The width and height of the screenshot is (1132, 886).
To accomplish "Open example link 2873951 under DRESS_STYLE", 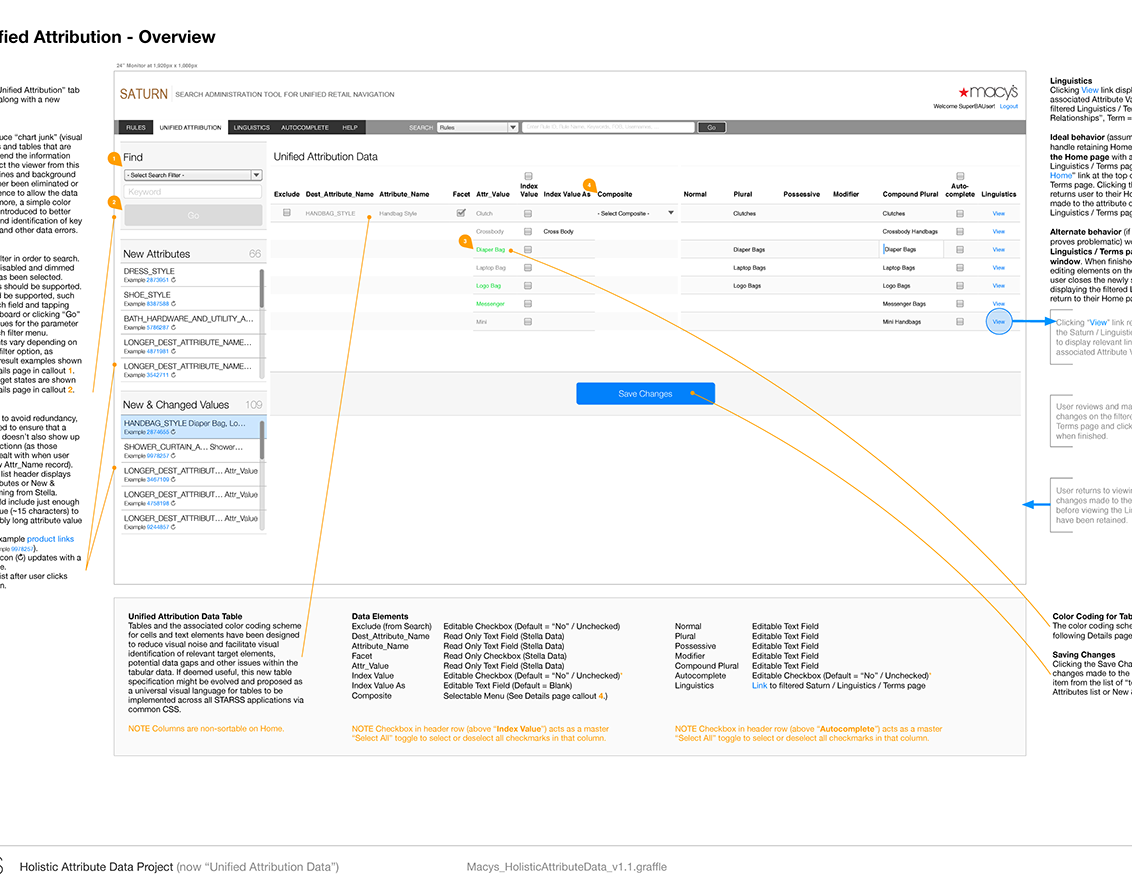I will point(158,280).
